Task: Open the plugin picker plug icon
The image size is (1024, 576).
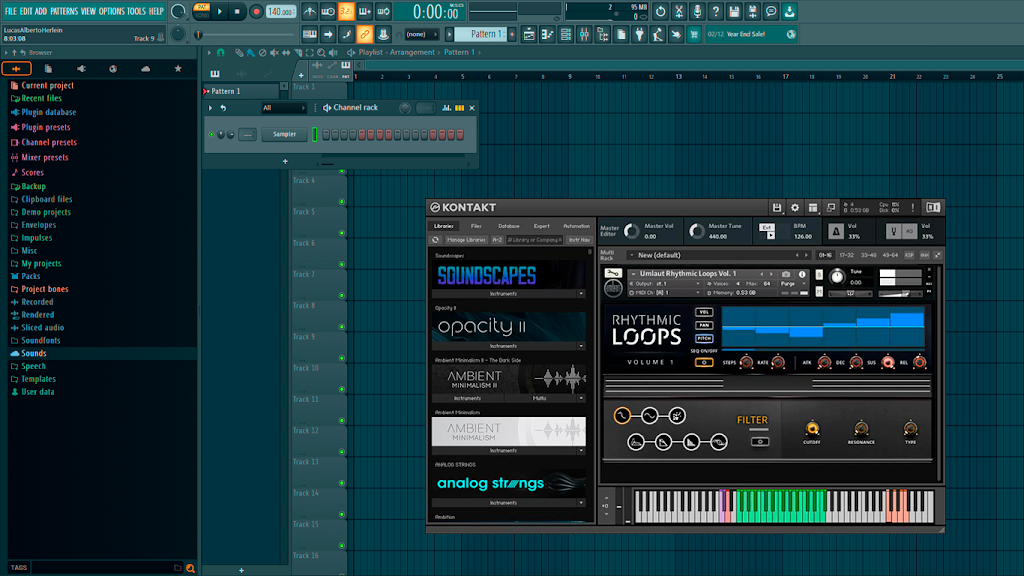Action: point(639,34)
